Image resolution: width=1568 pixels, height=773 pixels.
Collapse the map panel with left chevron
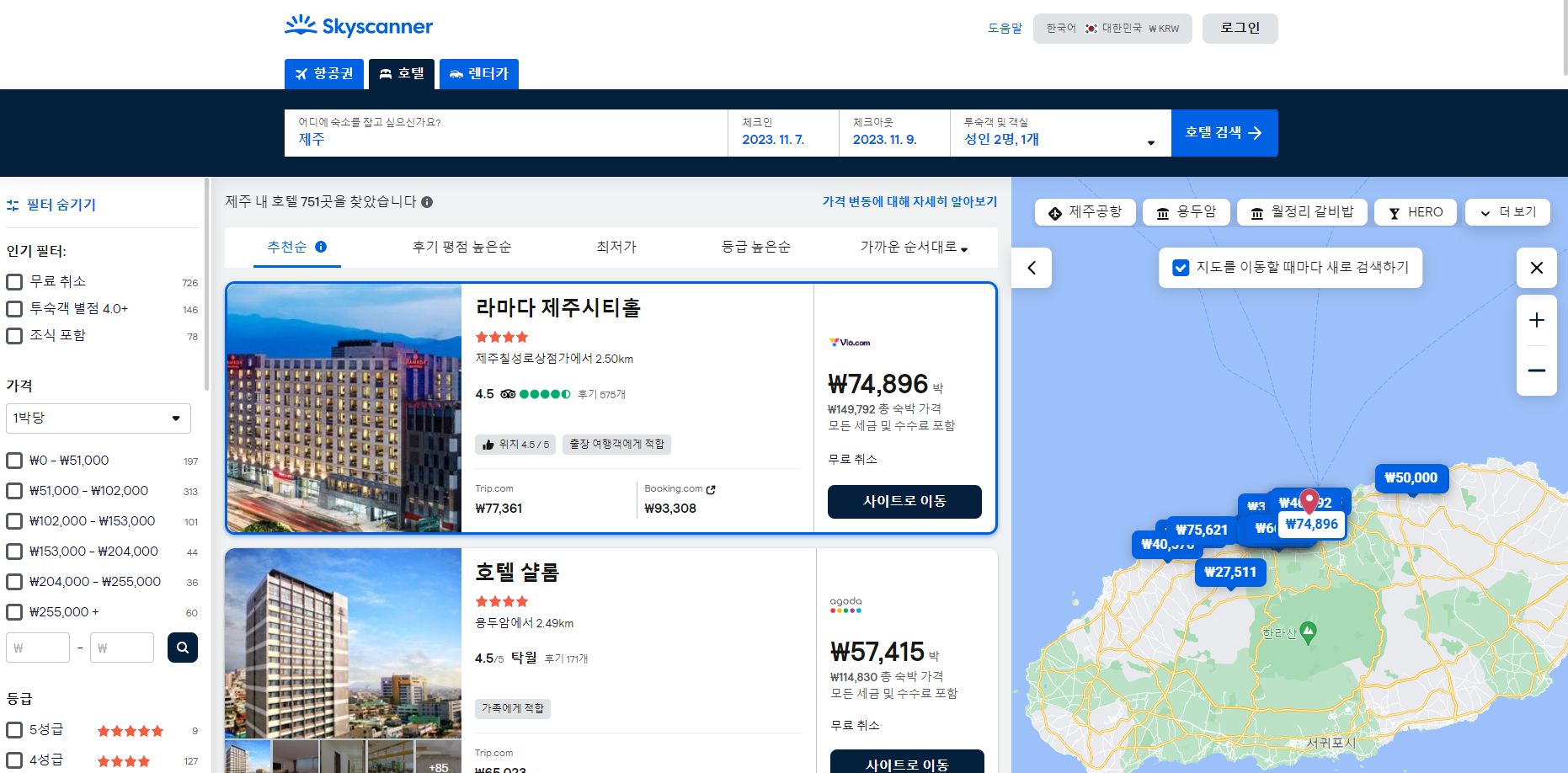1032,268
